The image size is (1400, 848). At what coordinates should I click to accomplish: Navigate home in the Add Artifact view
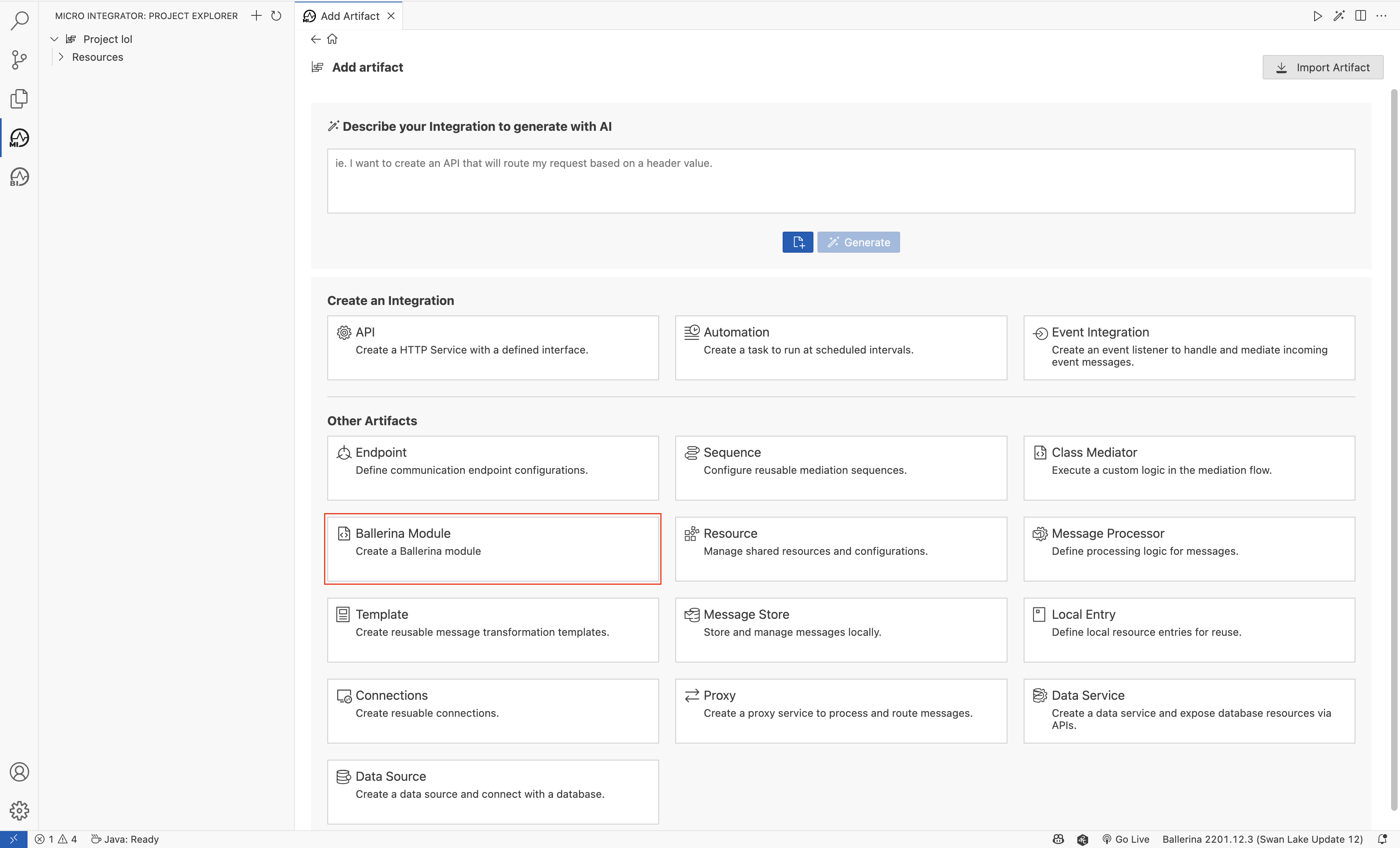(x=333, y=38)
